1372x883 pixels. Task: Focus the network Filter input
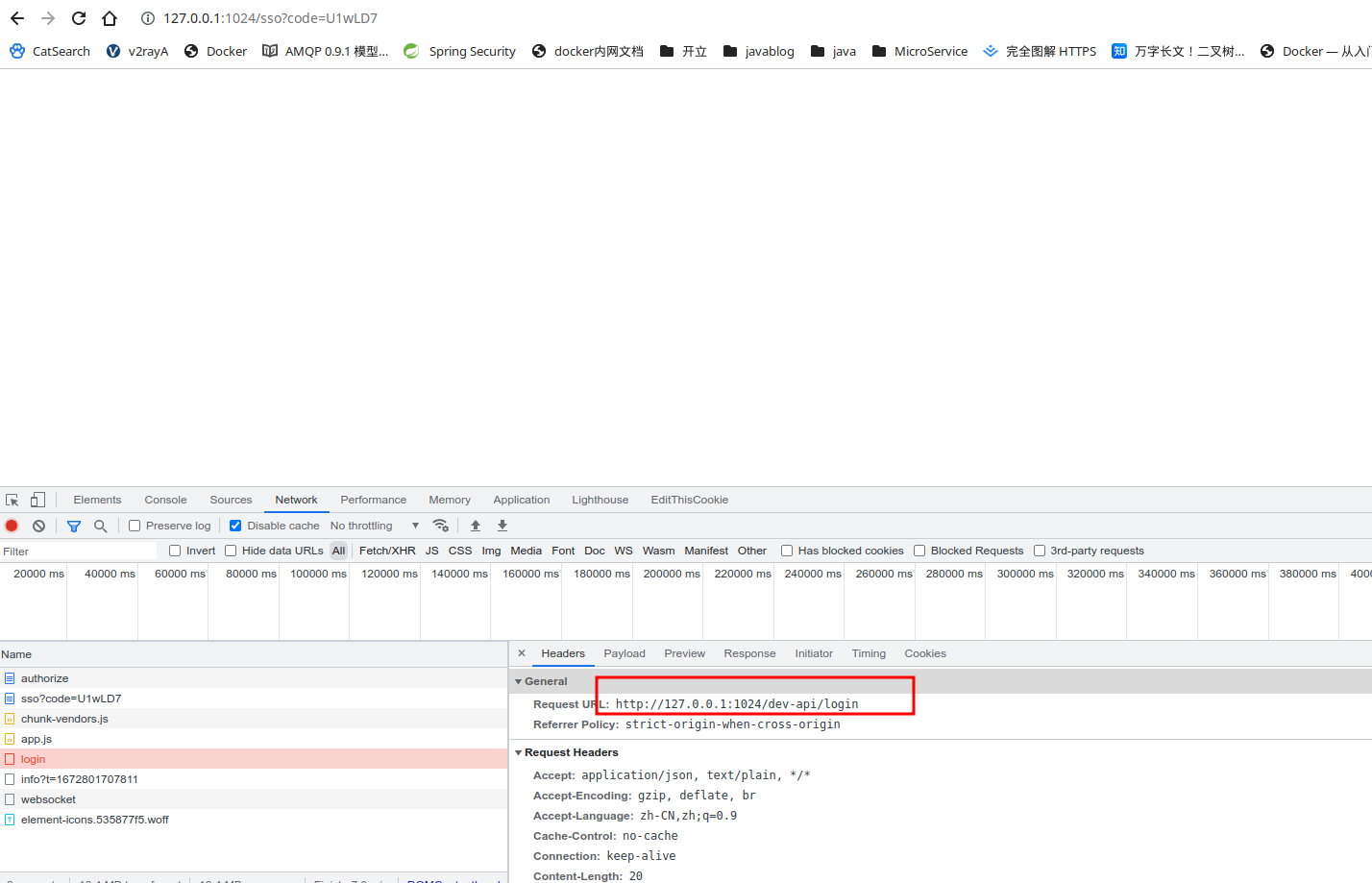pos(79,552)
